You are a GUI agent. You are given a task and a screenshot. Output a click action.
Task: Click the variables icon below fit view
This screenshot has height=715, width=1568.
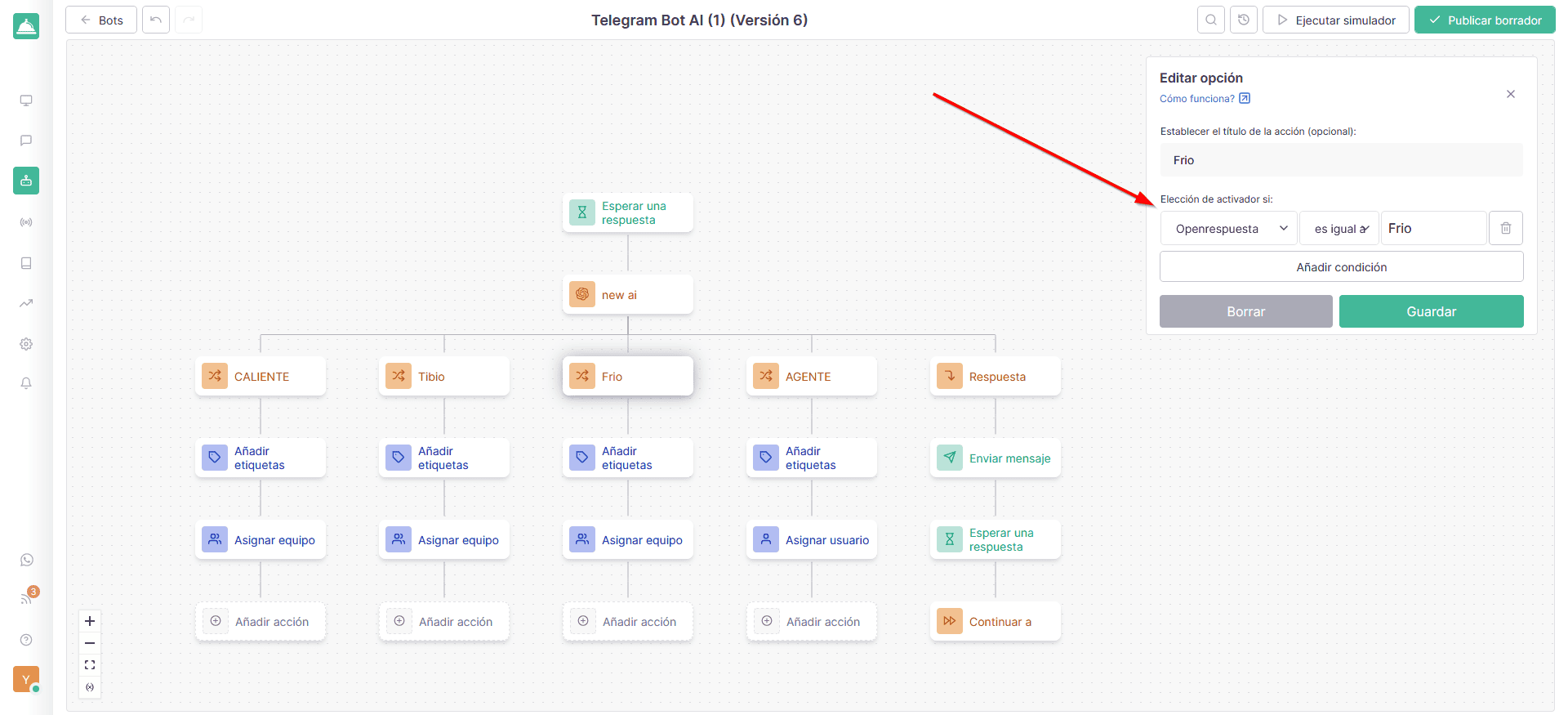pyautogui.click(x=90, y=687)
